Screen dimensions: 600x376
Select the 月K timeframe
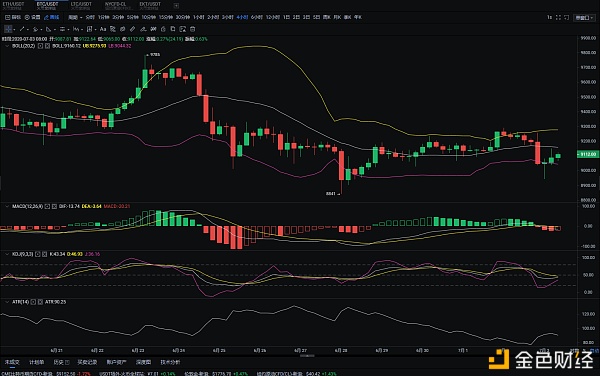(337, 17)
